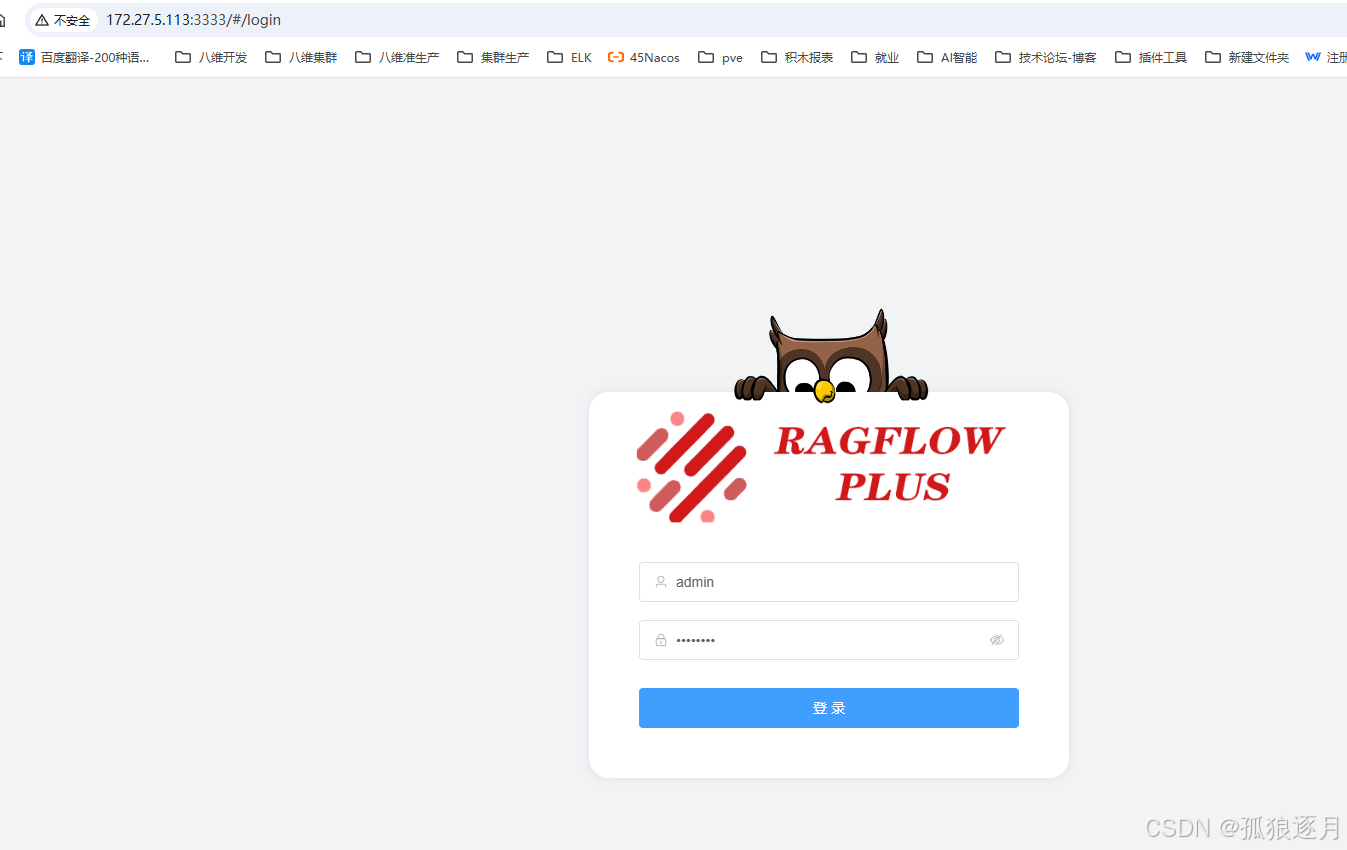Open the AI智能 bookmark folder

(946, 57)
